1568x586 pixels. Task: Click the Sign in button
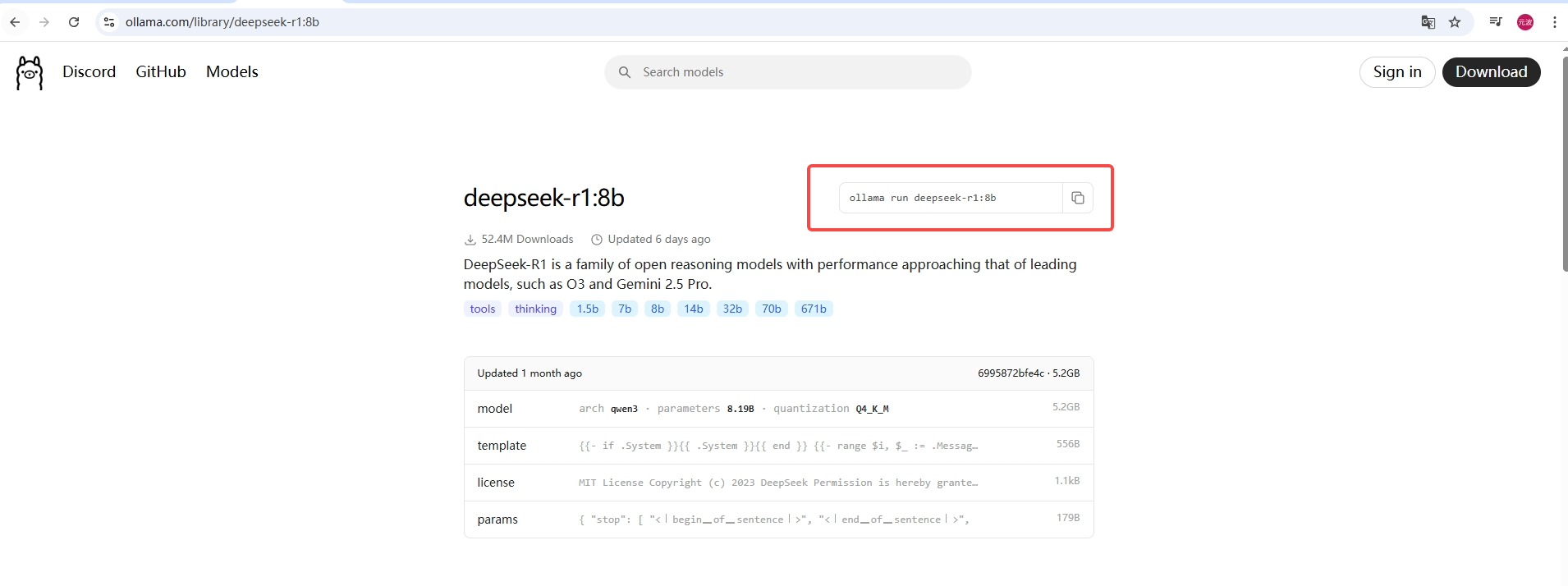coord(1397,72)
